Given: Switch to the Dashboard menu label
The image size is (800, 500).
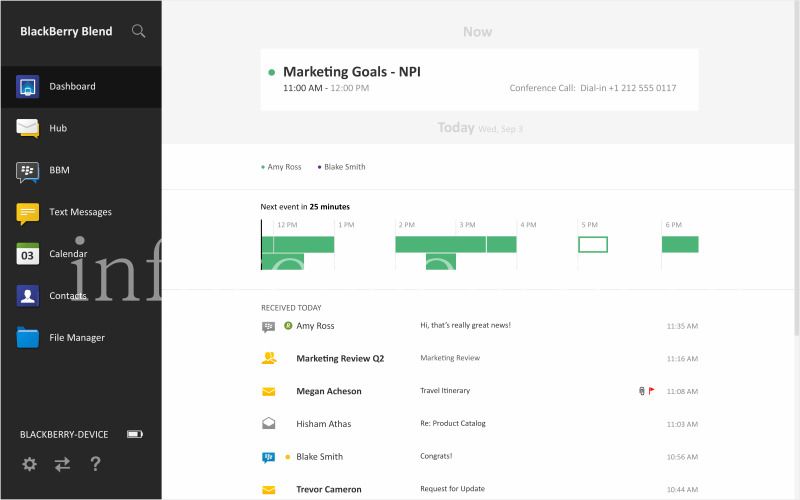Looking at the screenshot, I should 72,86.
